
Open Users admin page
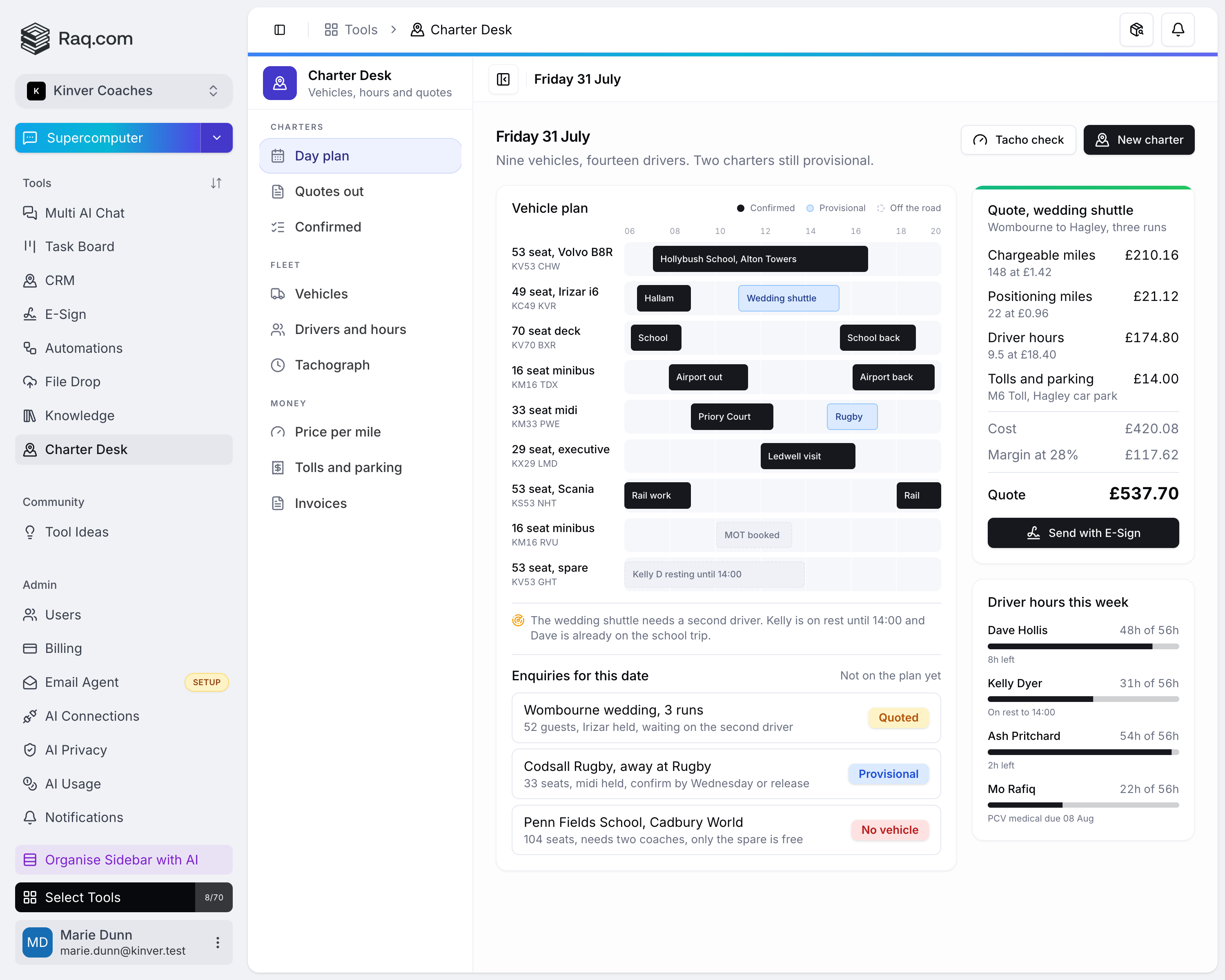(x=123, y=615)
